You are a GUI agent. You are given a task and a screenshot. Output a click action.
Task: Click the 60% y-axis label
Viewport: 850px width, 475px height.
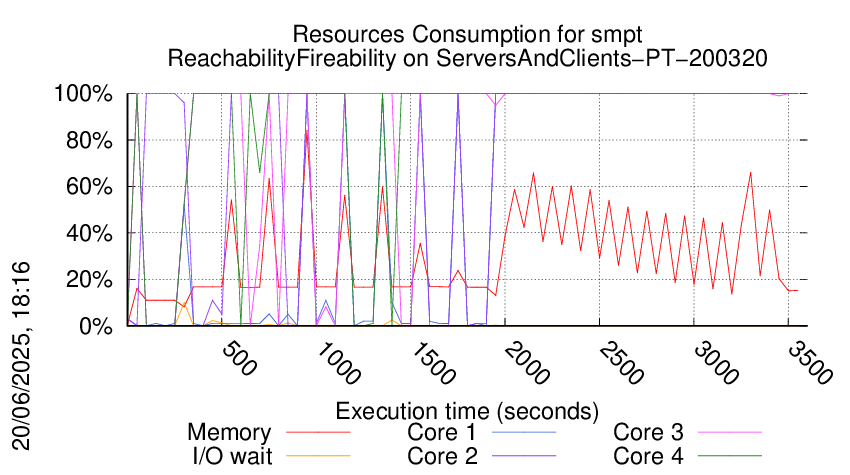tap(89, 187)
